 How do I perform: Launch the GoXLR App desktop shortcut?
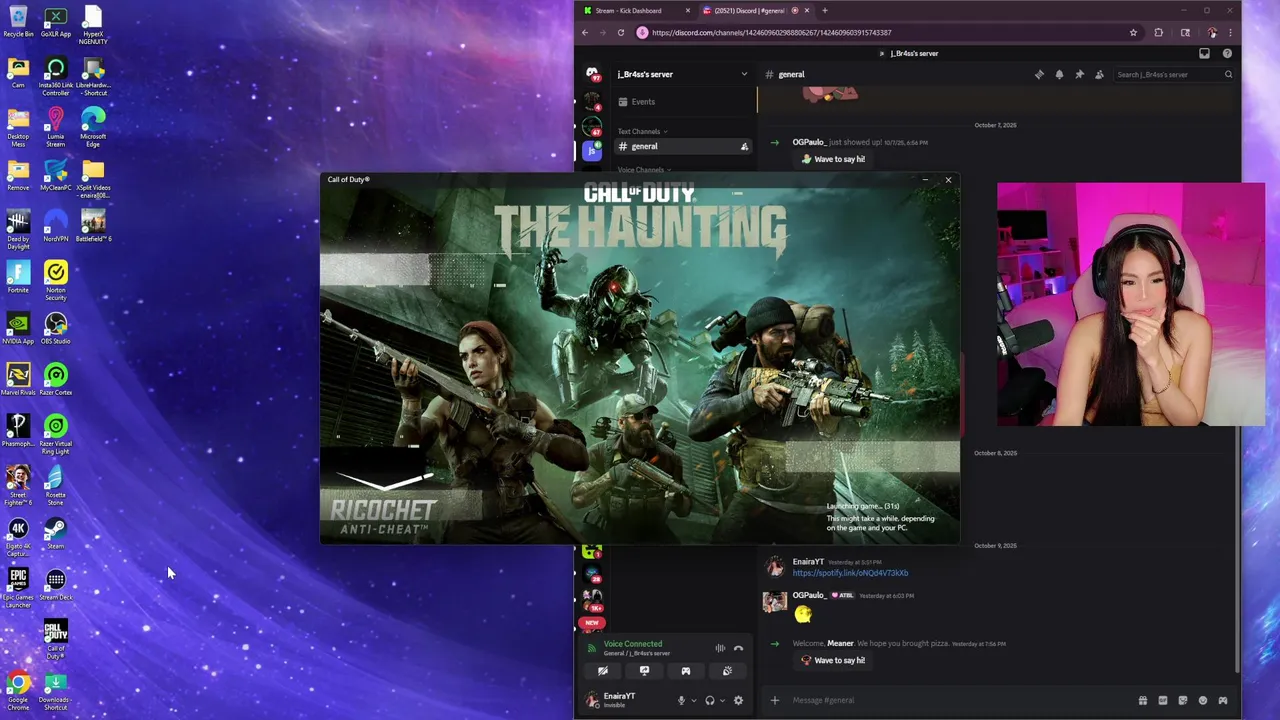click(56, 22)
